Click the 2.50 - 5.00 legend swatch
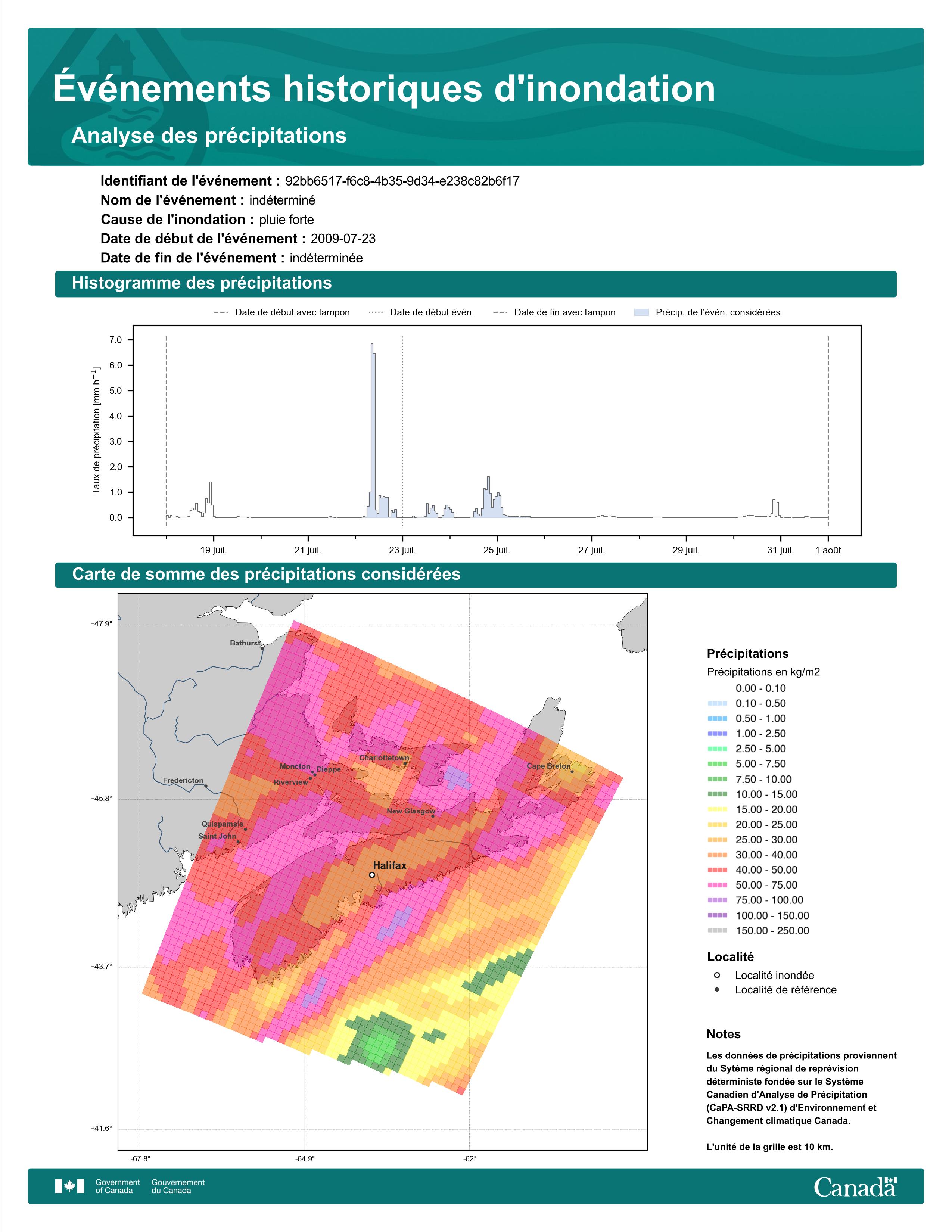The height and width of the screenshot is (1232, 952). pyautogui.click(x=717, y=749)
